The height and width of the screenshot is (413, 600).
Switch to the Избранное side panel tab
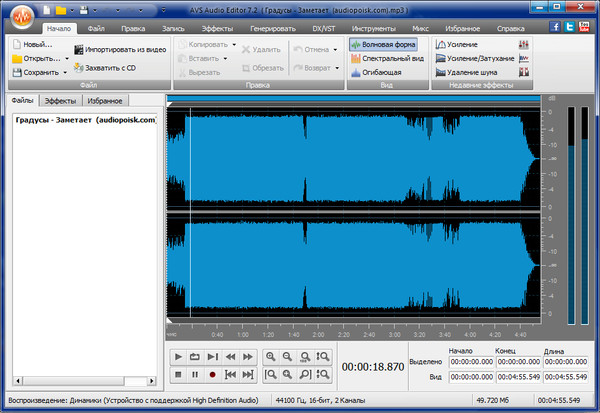pyautogui.click(x=105, y=101)
